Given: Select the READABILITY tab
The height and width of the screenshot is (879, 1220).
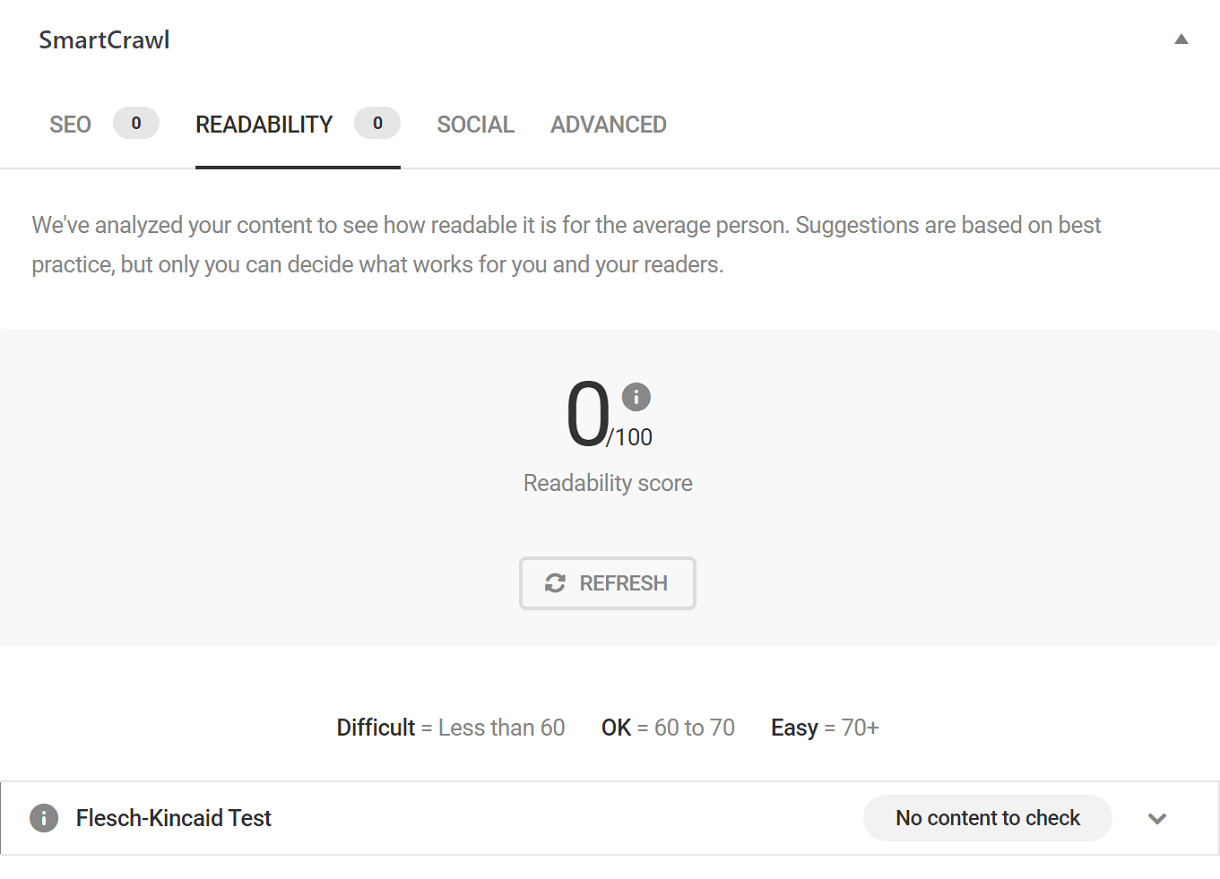Looking at the screenshot, I should pyautogui.click(x=264, y=125).
